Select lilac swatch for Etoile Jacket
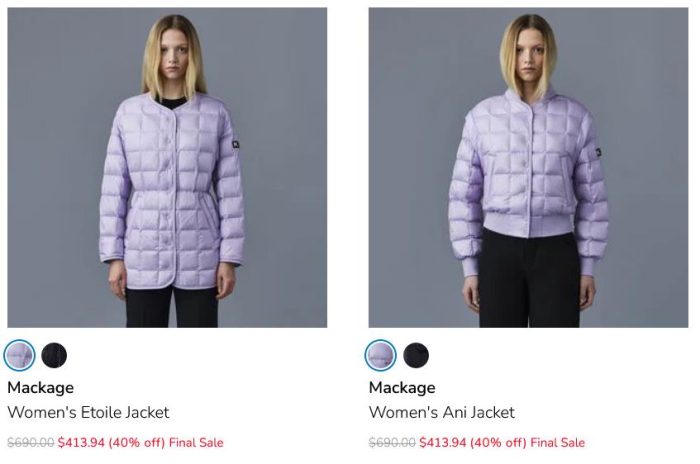 tap(19, 355)
